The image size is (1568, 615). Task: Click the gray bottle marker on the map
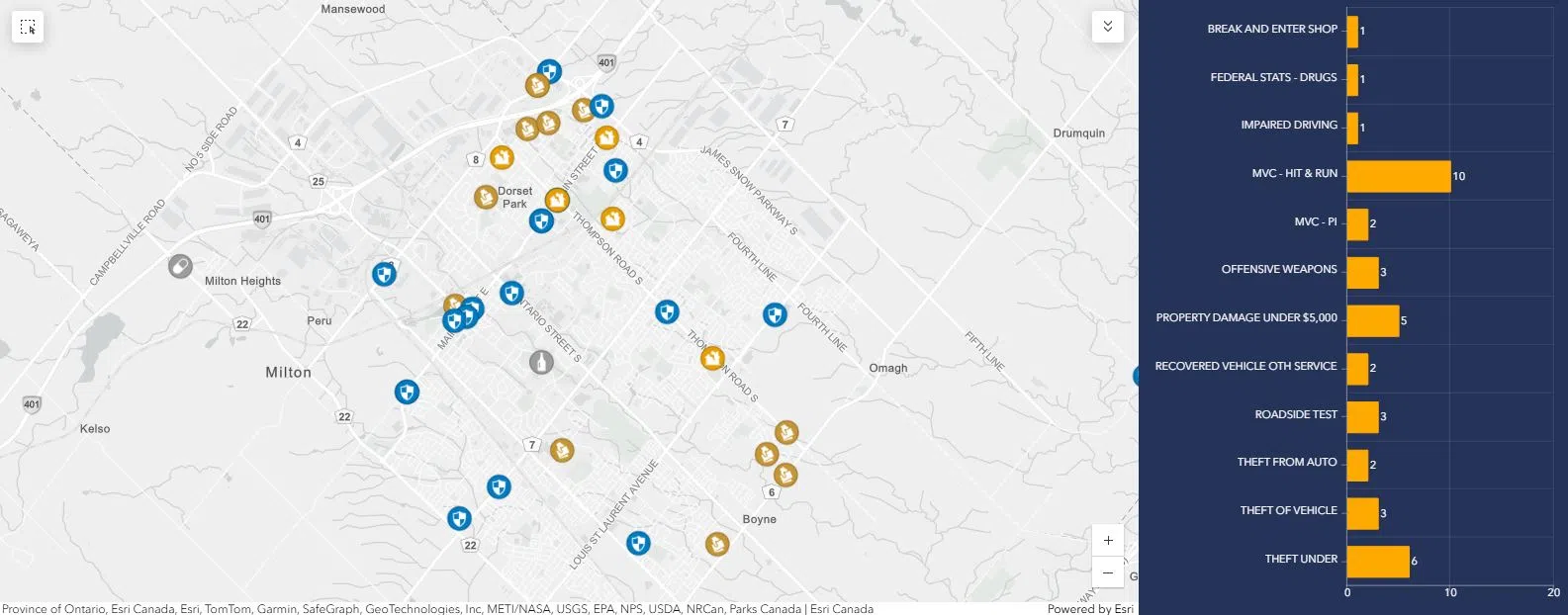coord(540,362)
